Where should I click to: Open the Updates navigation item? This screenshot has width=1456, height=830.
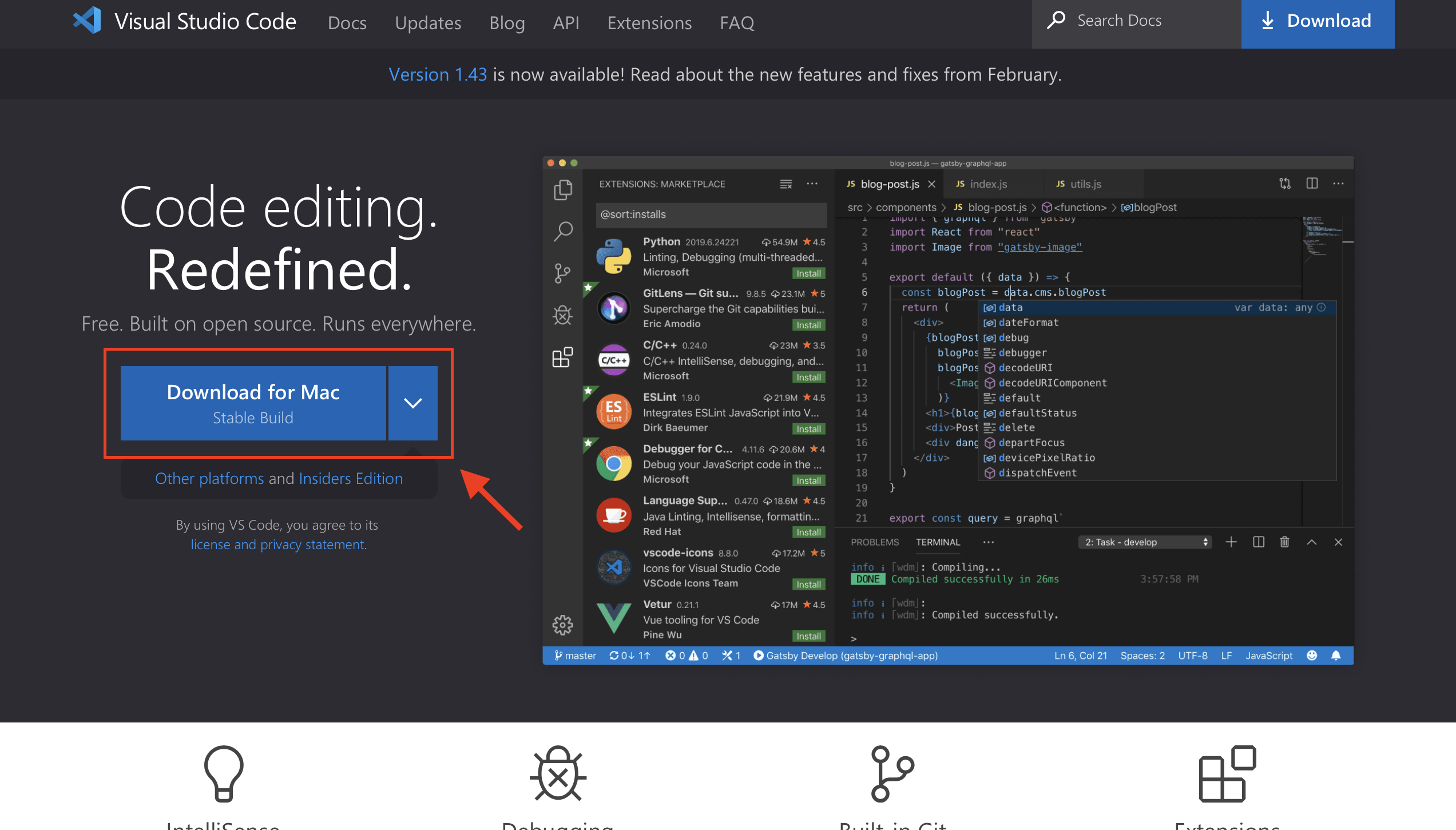click(x=428, y=23)
